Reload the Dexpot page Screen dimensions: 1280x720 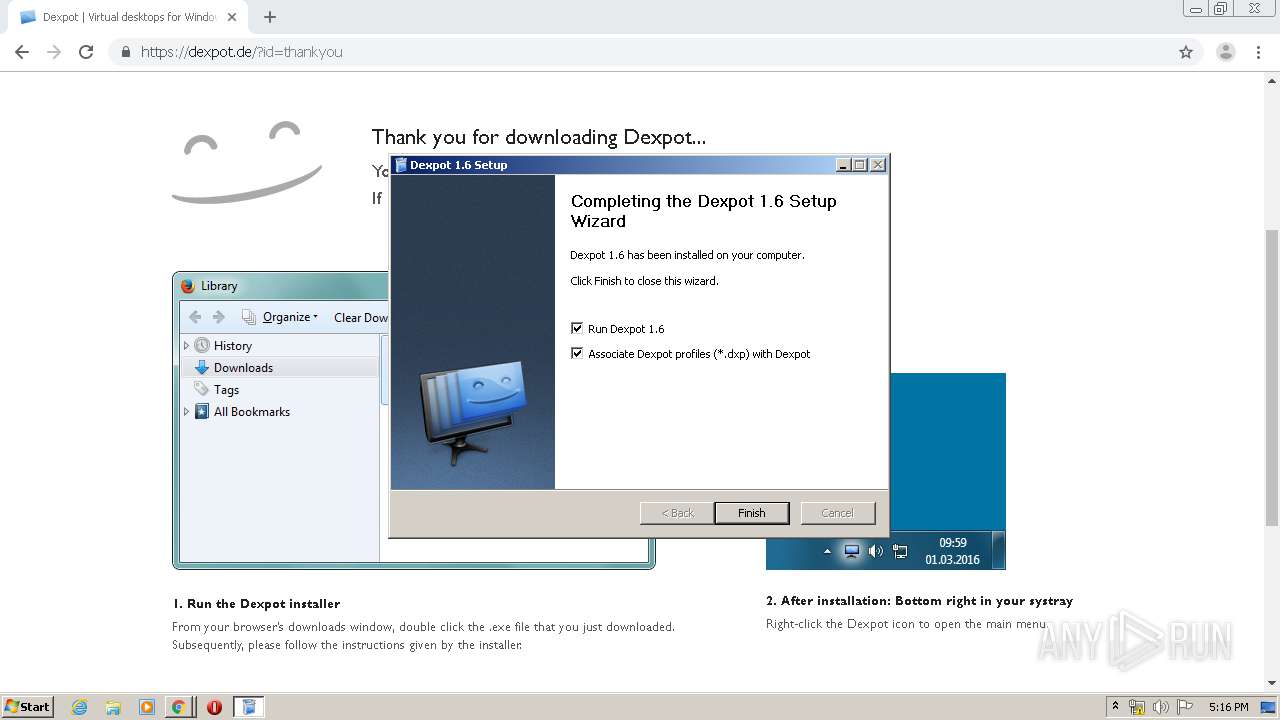click(86, 52)
